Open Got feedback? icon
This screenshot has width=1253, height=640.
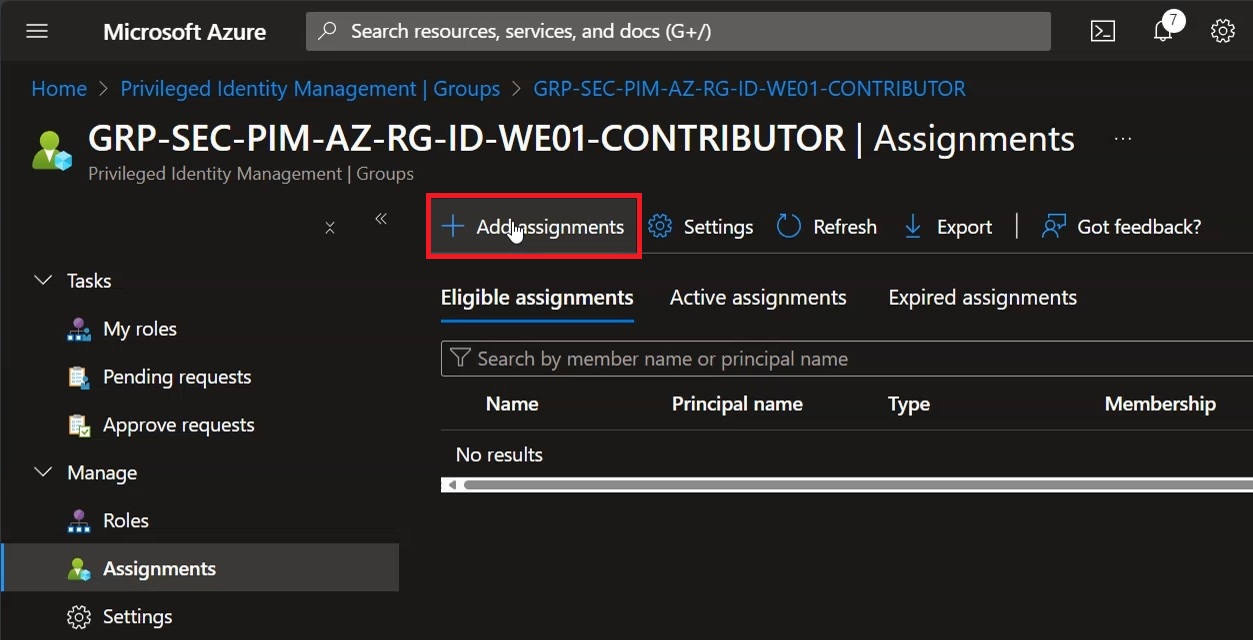[x=1054, y=227]
